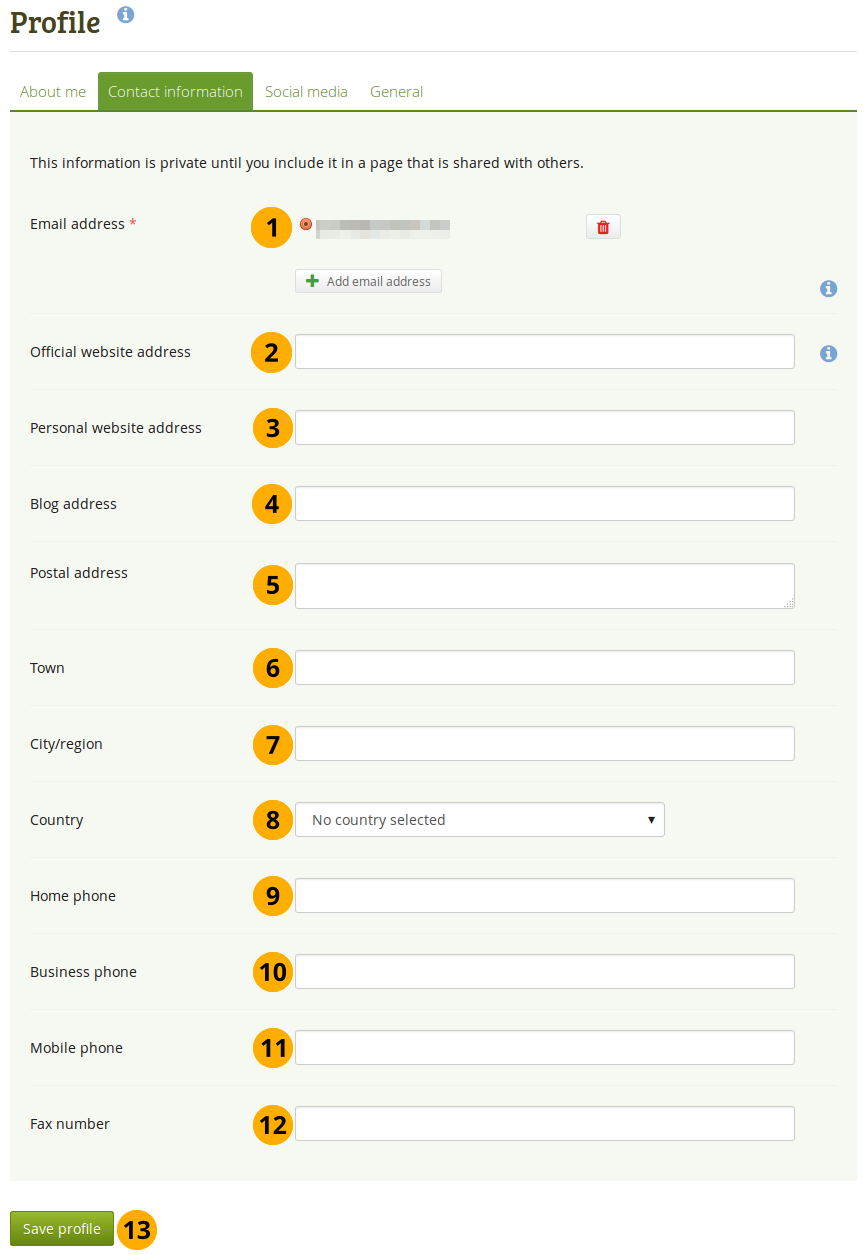Focus the Fax number field
The image size is (868, 1255).
(x=544, y=1124)
